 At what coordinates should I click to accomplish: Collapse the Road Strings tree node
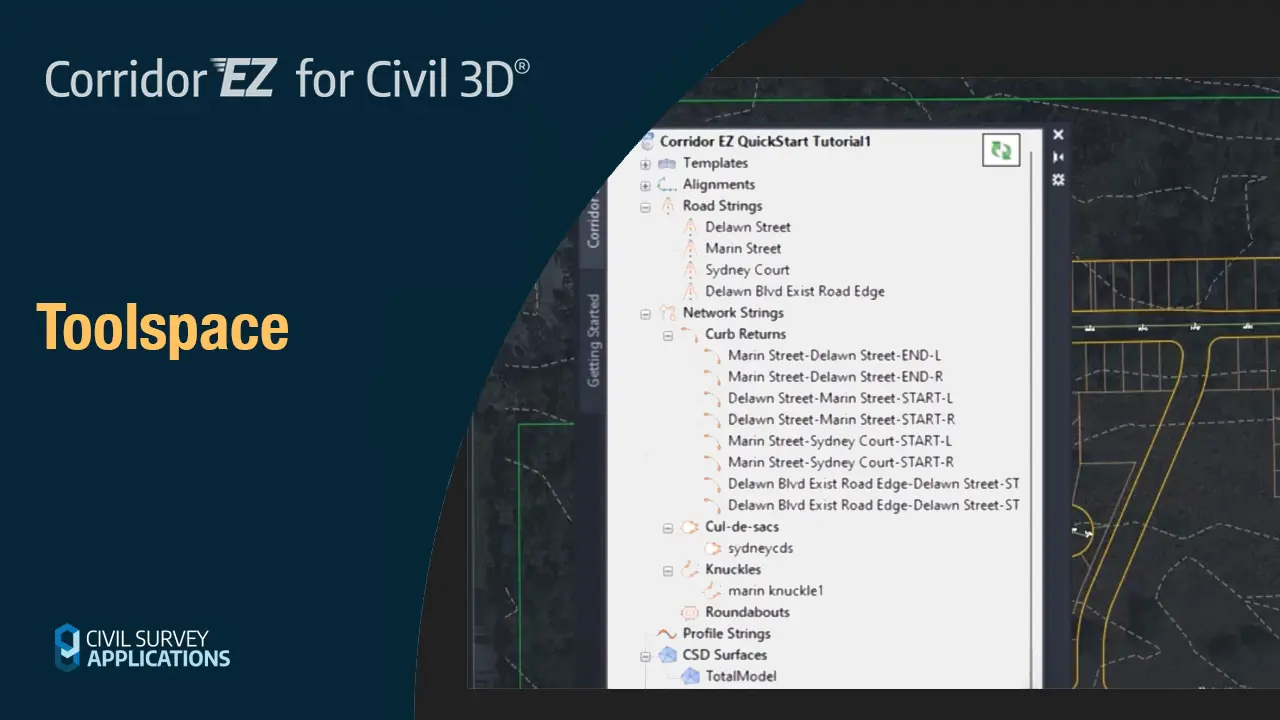click(646, 207)
